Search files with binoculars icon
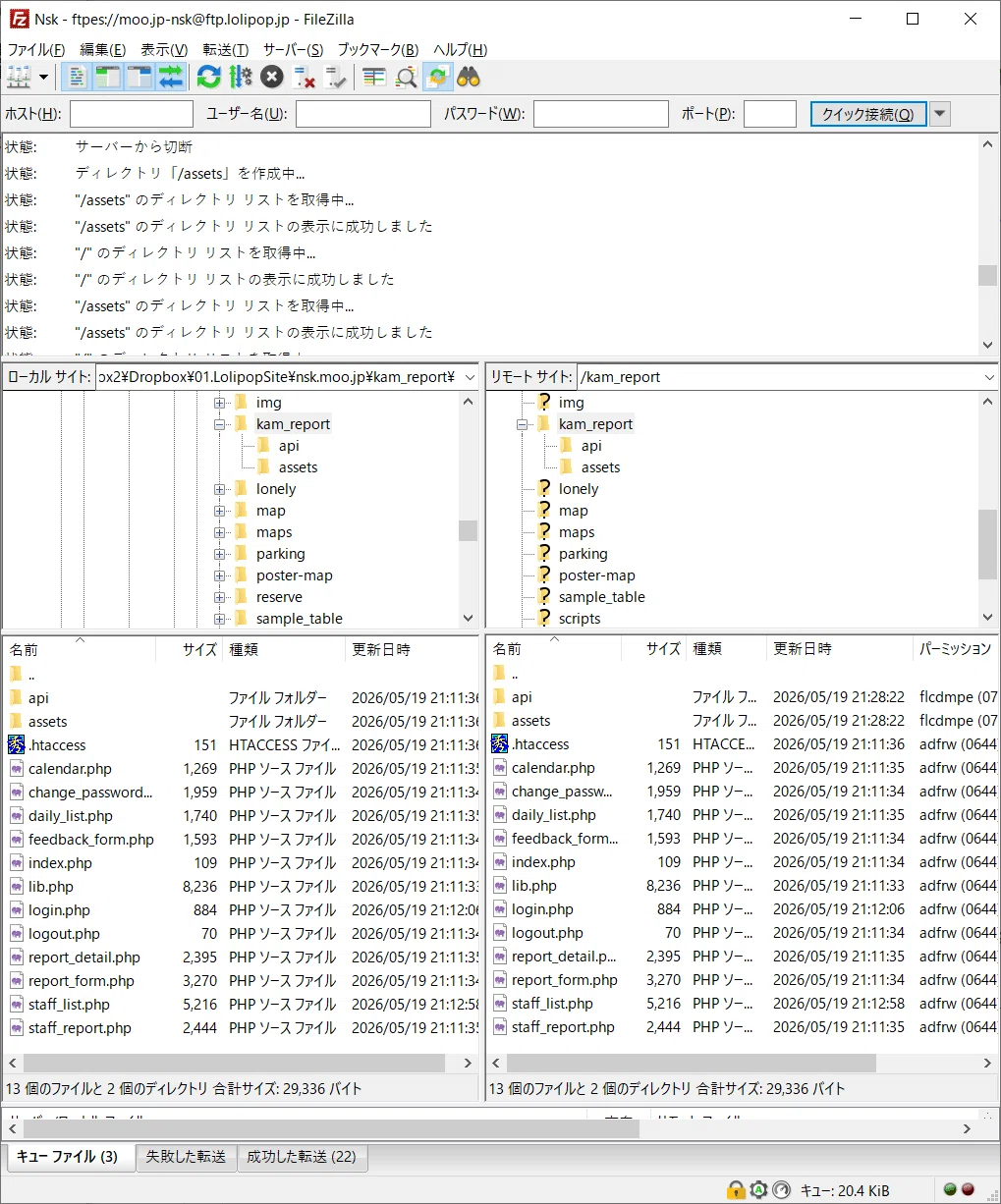The image size is (1001, 1204). point(469,78)
